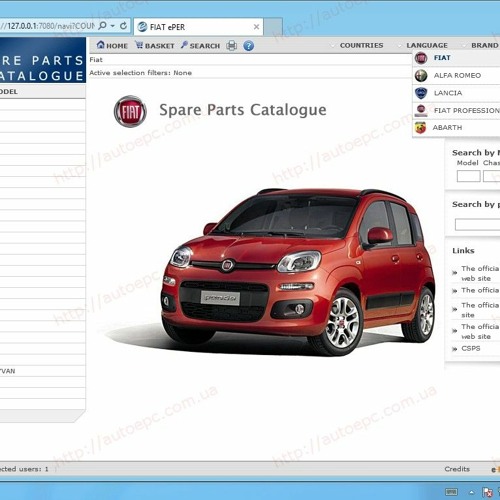Select FIAT PROFESSIONAL in the brand list
The width and height of the screenshot is (500, 500).
(x=456, y=110)
